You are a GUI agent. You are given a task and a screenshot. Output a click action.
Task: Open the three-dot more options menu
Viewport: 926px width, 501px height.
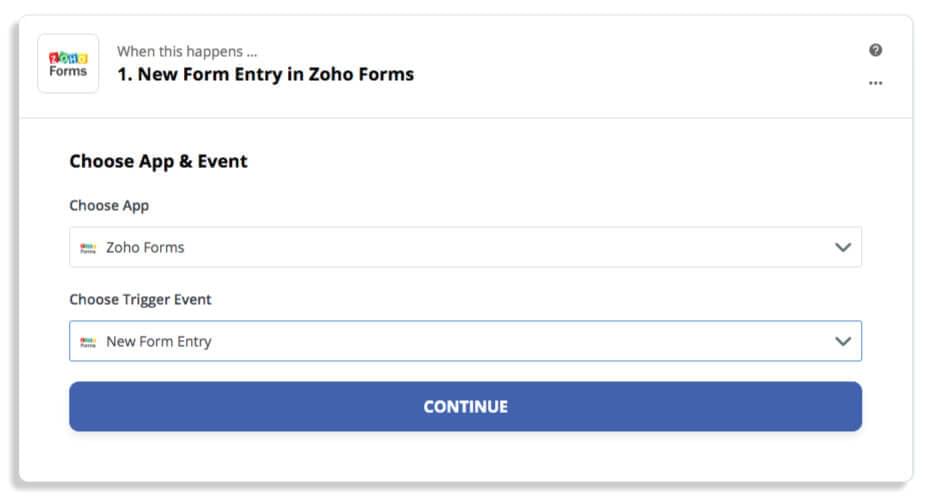coord(875,83)
